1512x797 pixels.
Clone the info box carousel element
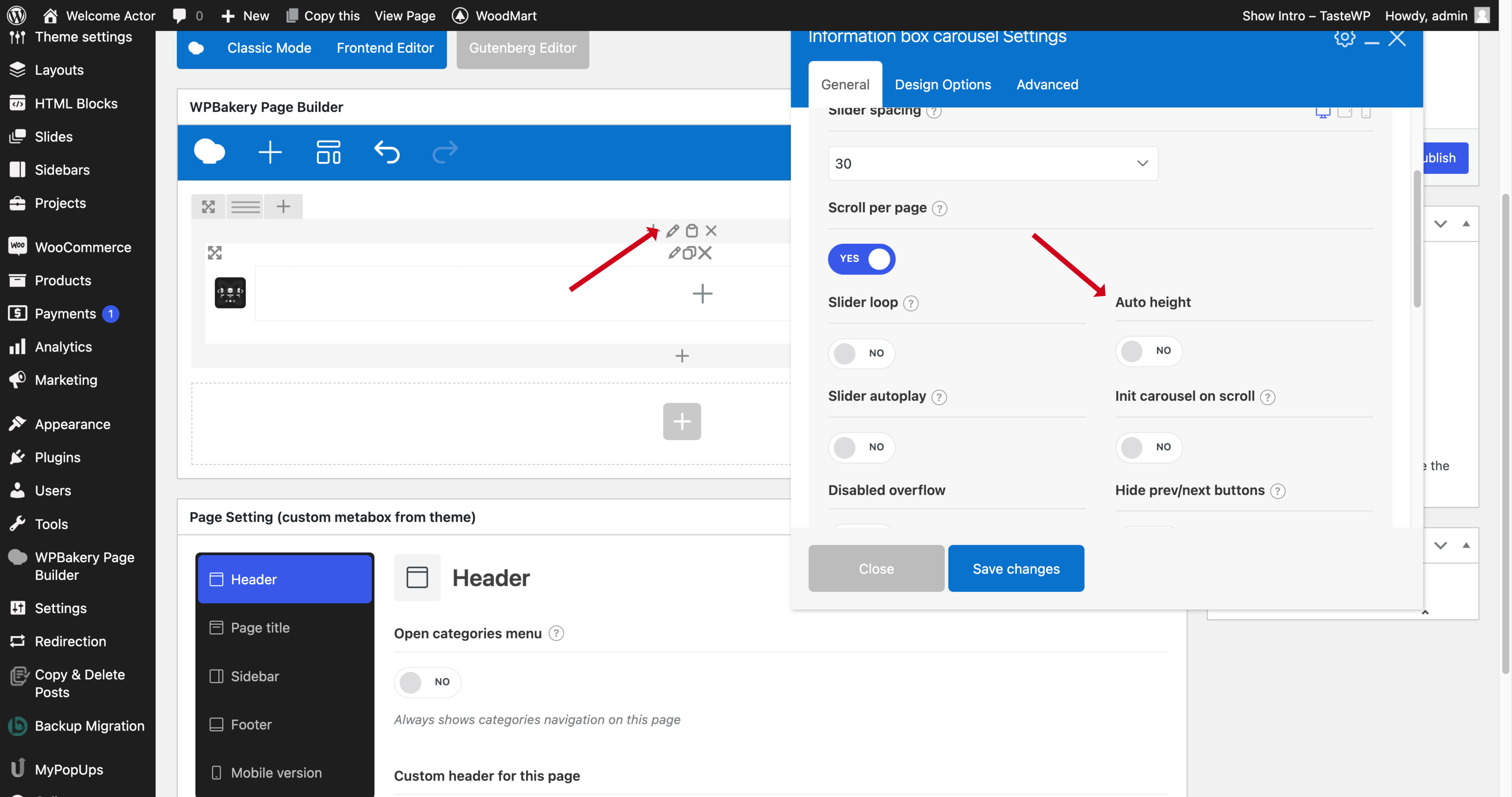pos(689,253)
